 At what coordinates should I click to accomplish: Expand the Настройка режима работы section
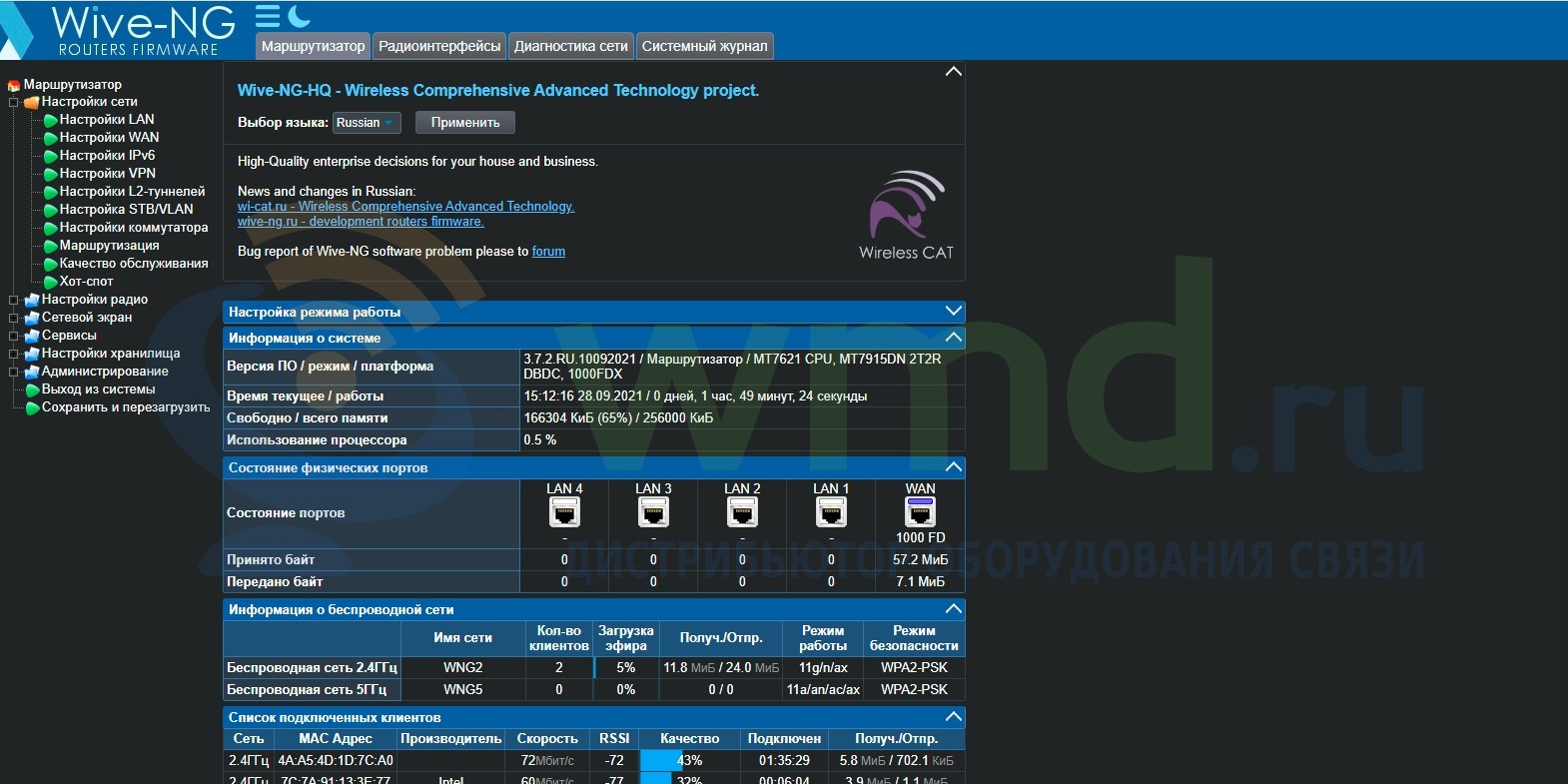tap(954, 312)
